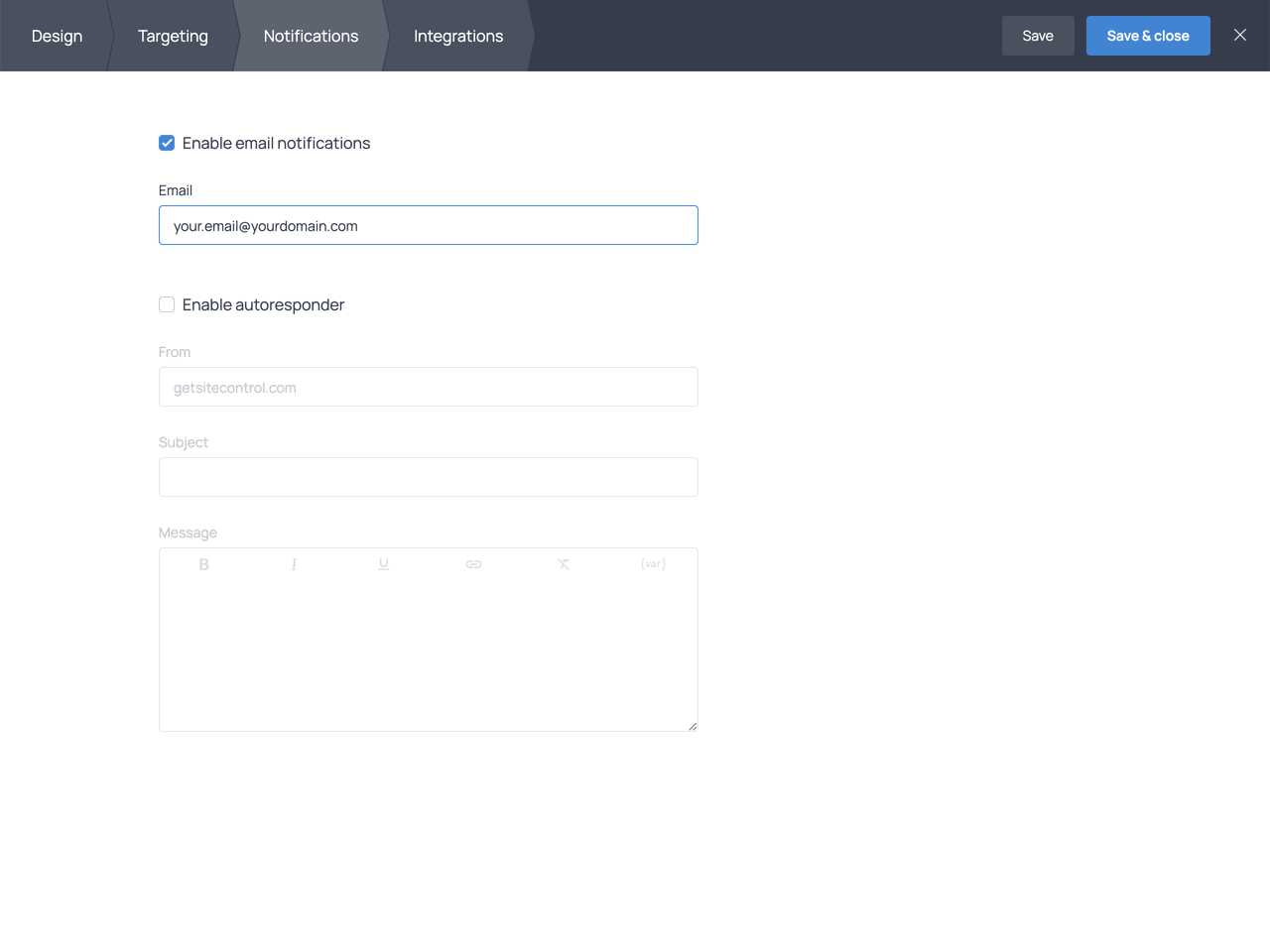Click inside the Email input field
The height and width of the screenshot is (952, 1270).
pos(428,225)
